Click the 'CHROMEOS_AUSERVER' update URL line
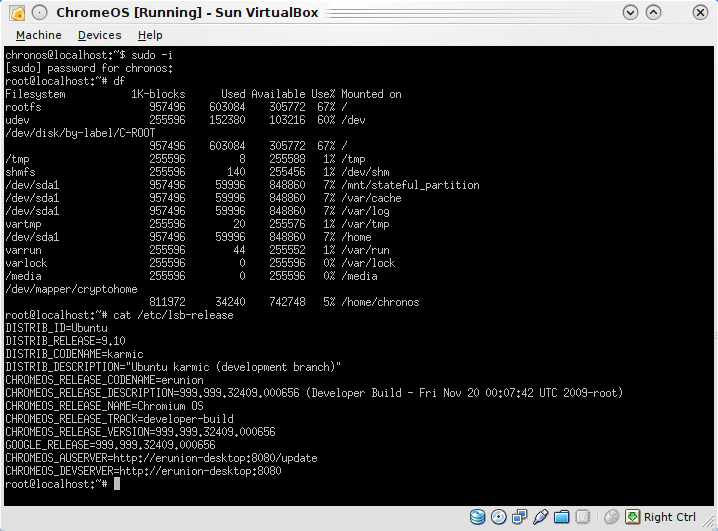 click(x=161, y=458)
